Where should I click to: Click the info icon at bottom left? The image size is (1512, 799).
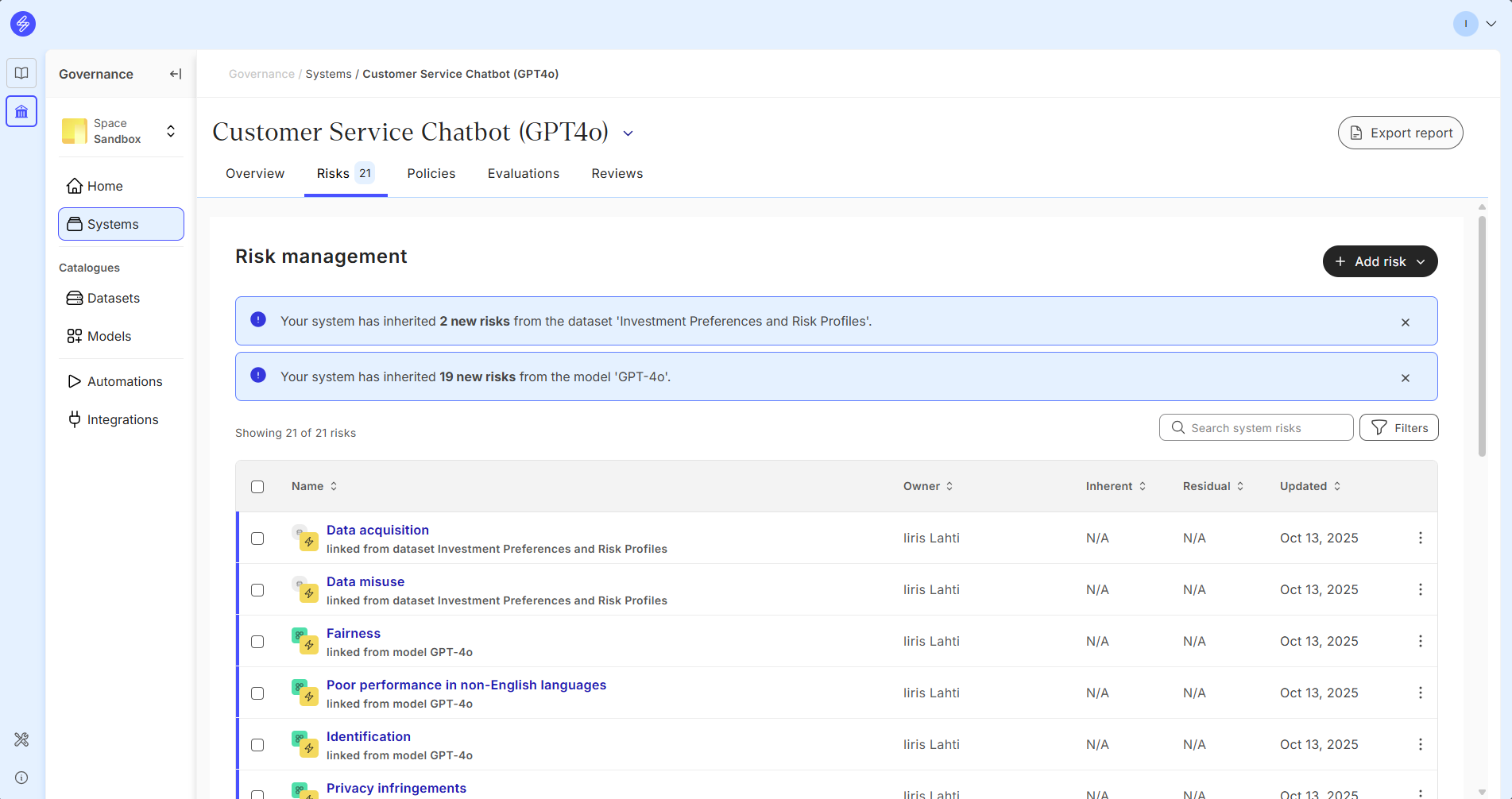point(21,778)
